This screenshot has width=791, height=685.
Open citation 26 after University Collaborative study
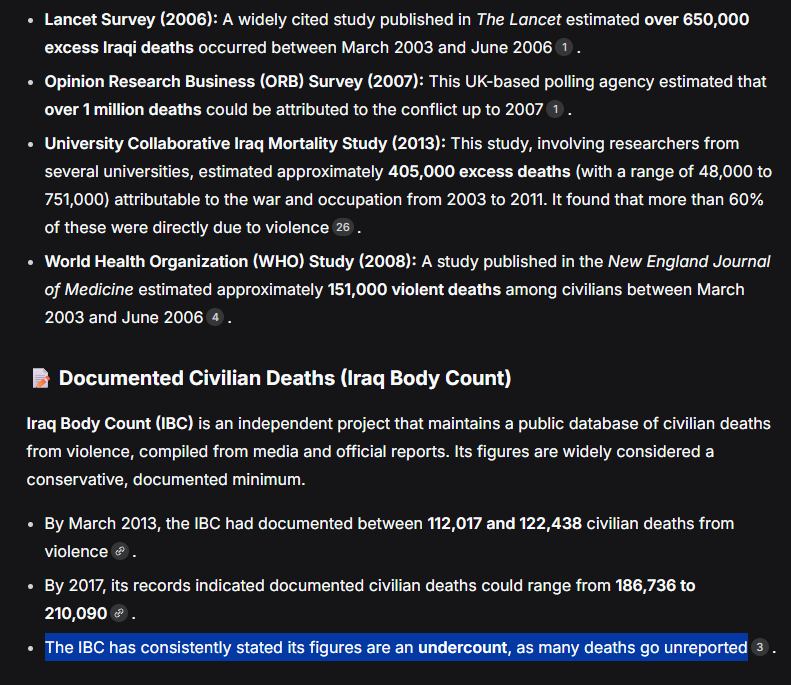pos(343,227)
